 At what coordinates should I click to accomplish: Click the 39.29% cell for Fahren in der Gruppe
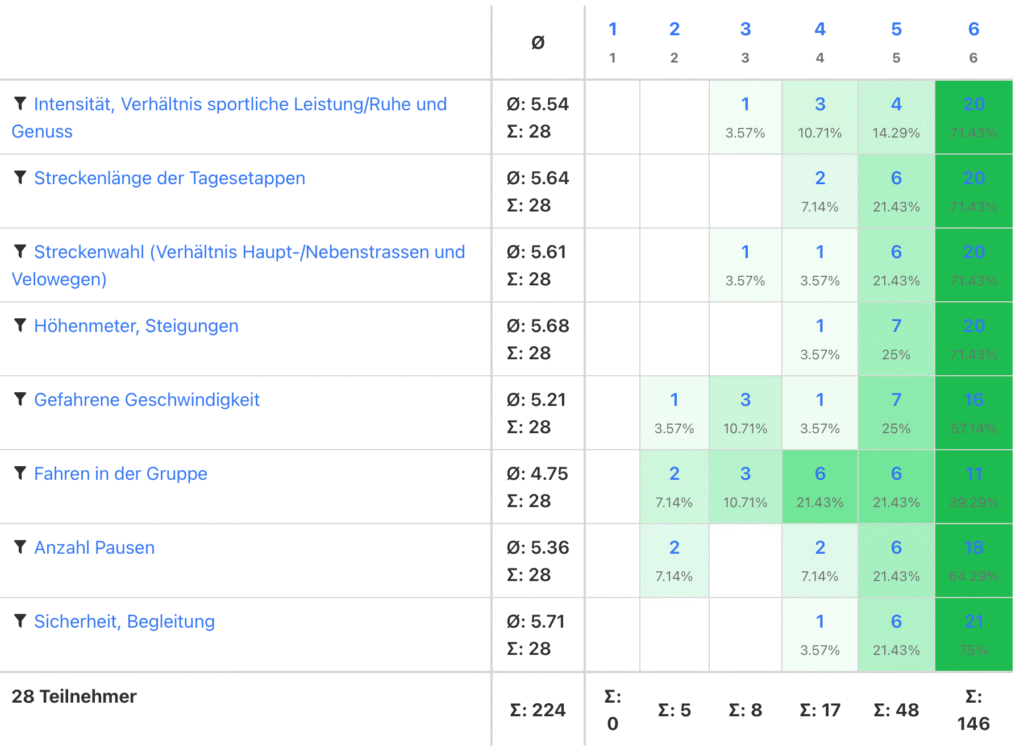click(973, 487)
